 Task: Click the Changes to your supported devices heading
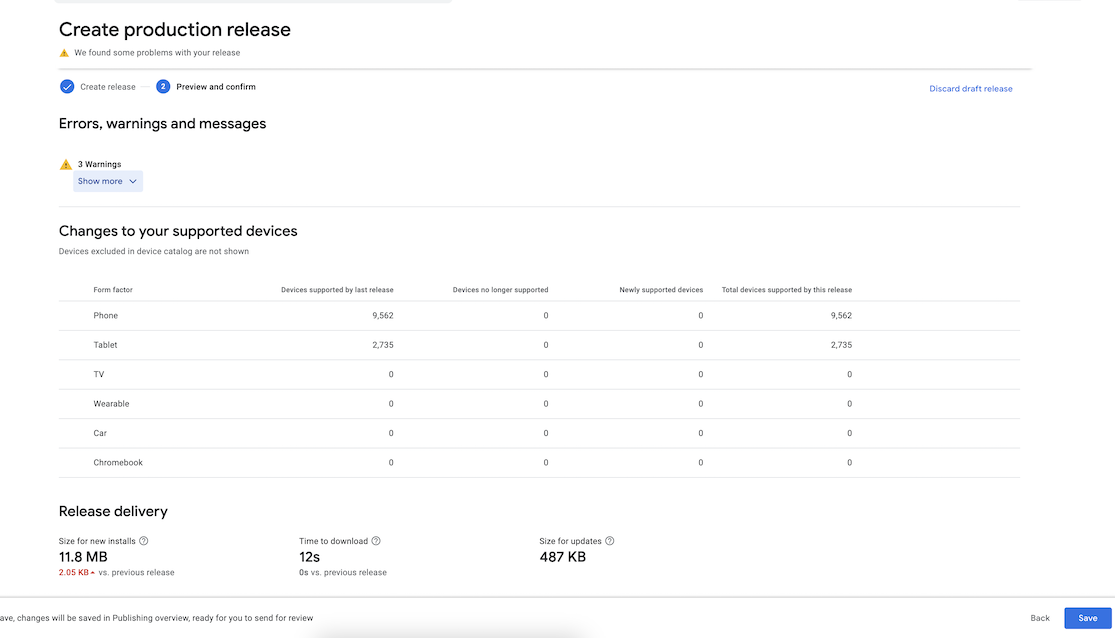tap(178, 231)
